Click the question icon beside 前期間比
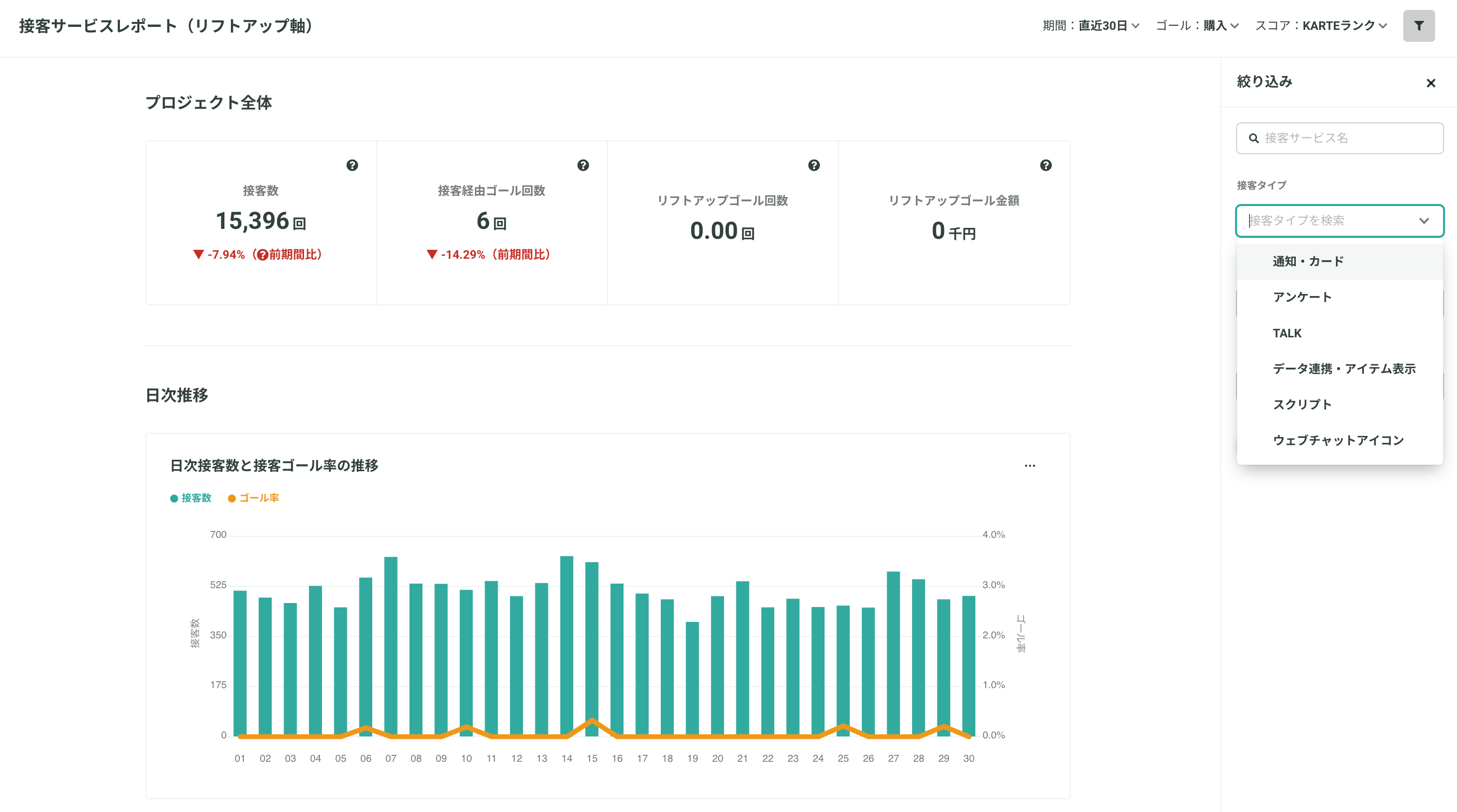Image resolution: width=1457 pixels, height=812 pixels. [x=262, y=255]
